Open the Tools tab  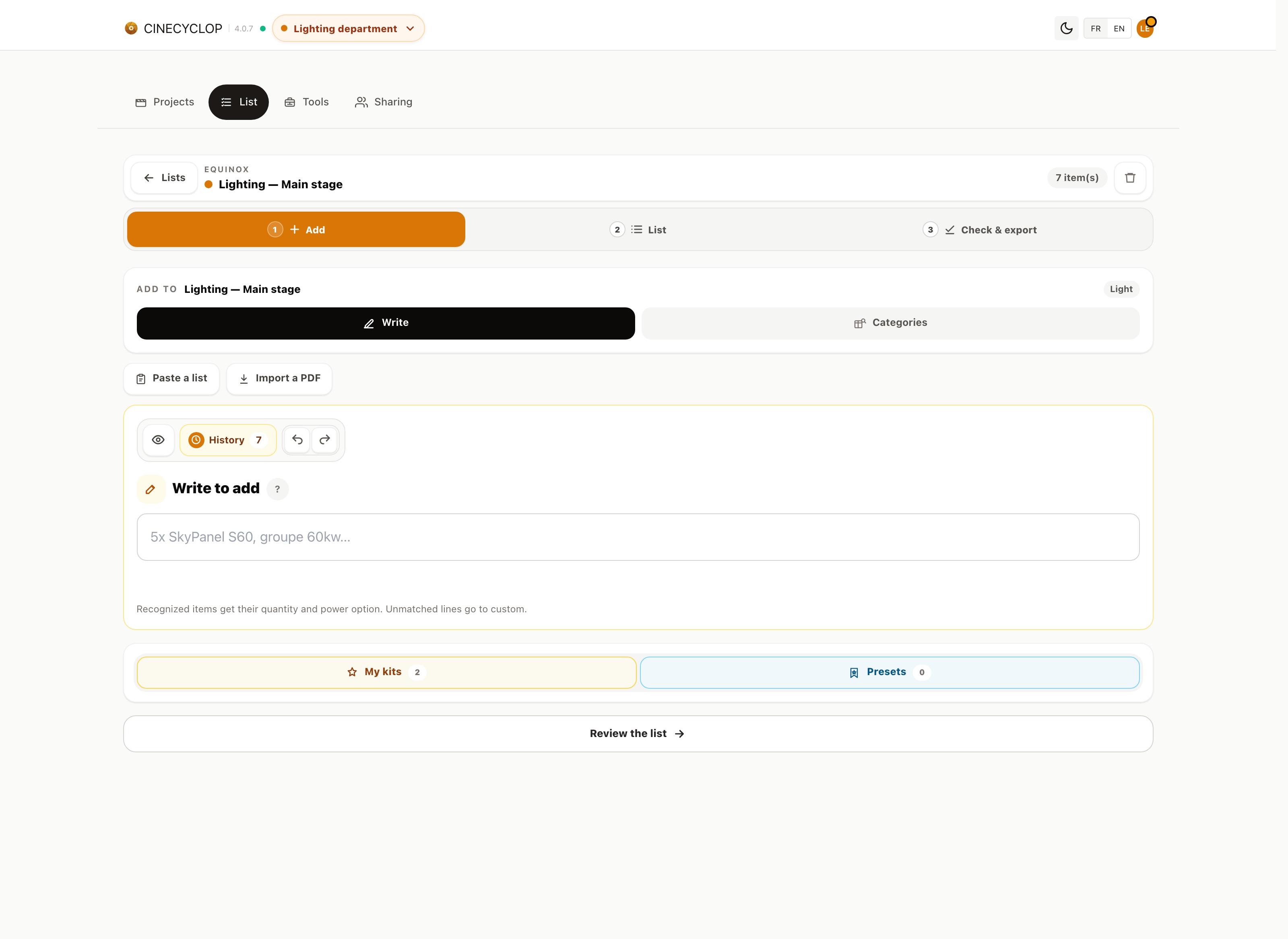307,102
